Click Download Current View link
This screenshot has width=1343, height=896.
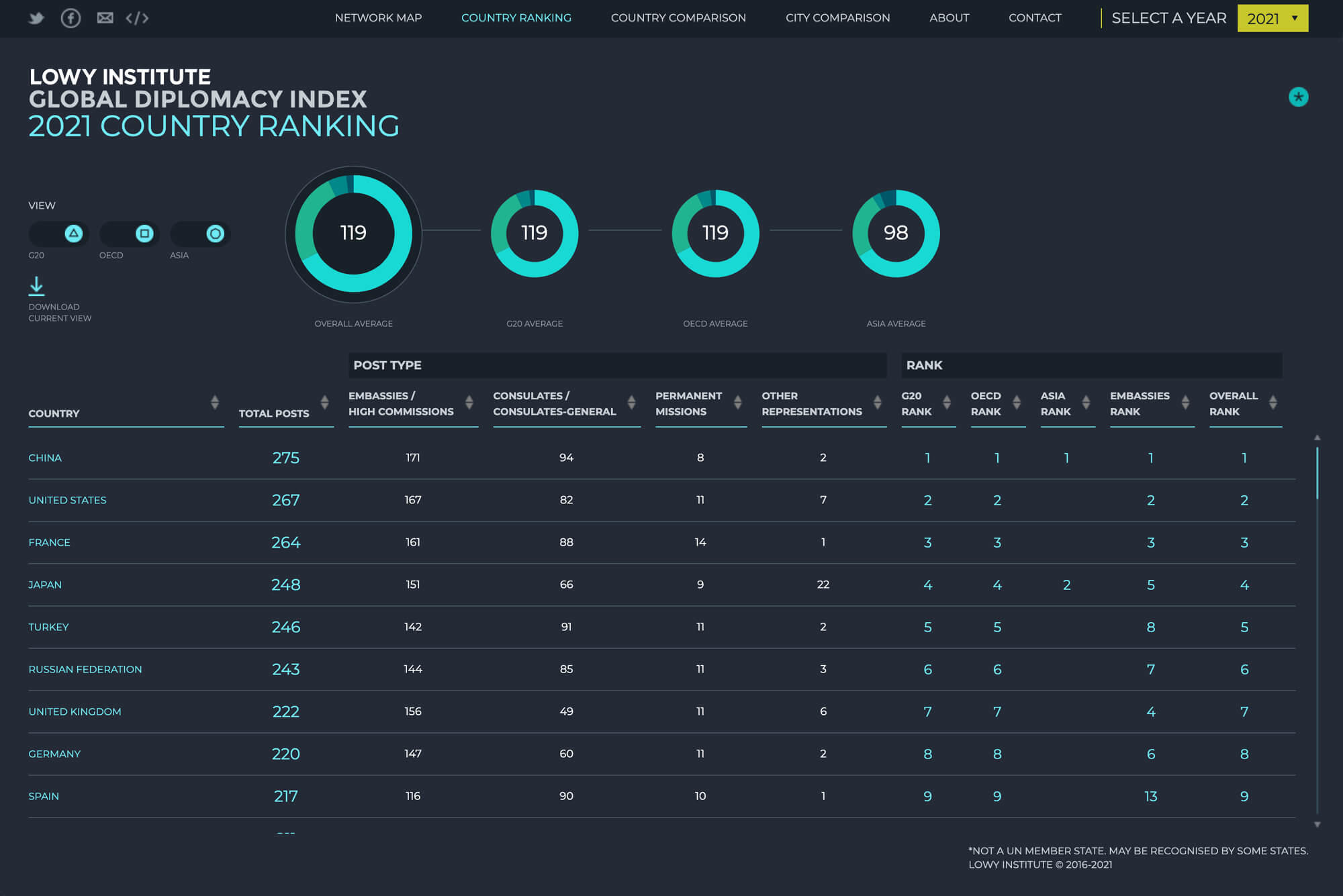[60, 313]
